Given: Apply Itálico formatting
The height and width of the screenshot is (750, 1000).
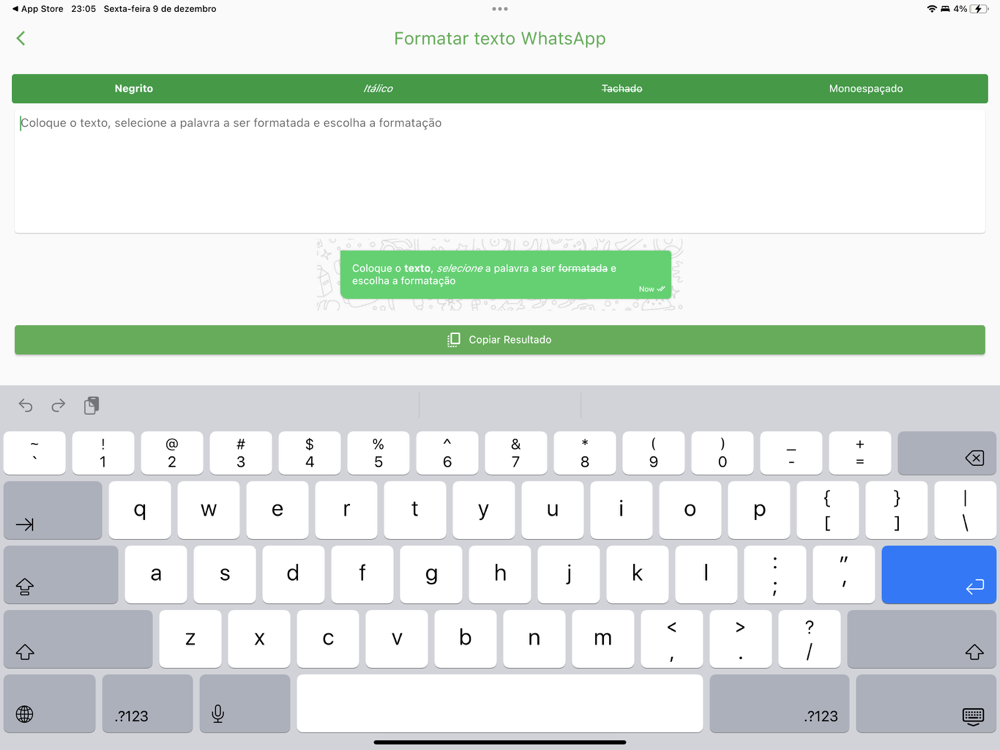Looking at the screenshot, I should tap(378, 89).
